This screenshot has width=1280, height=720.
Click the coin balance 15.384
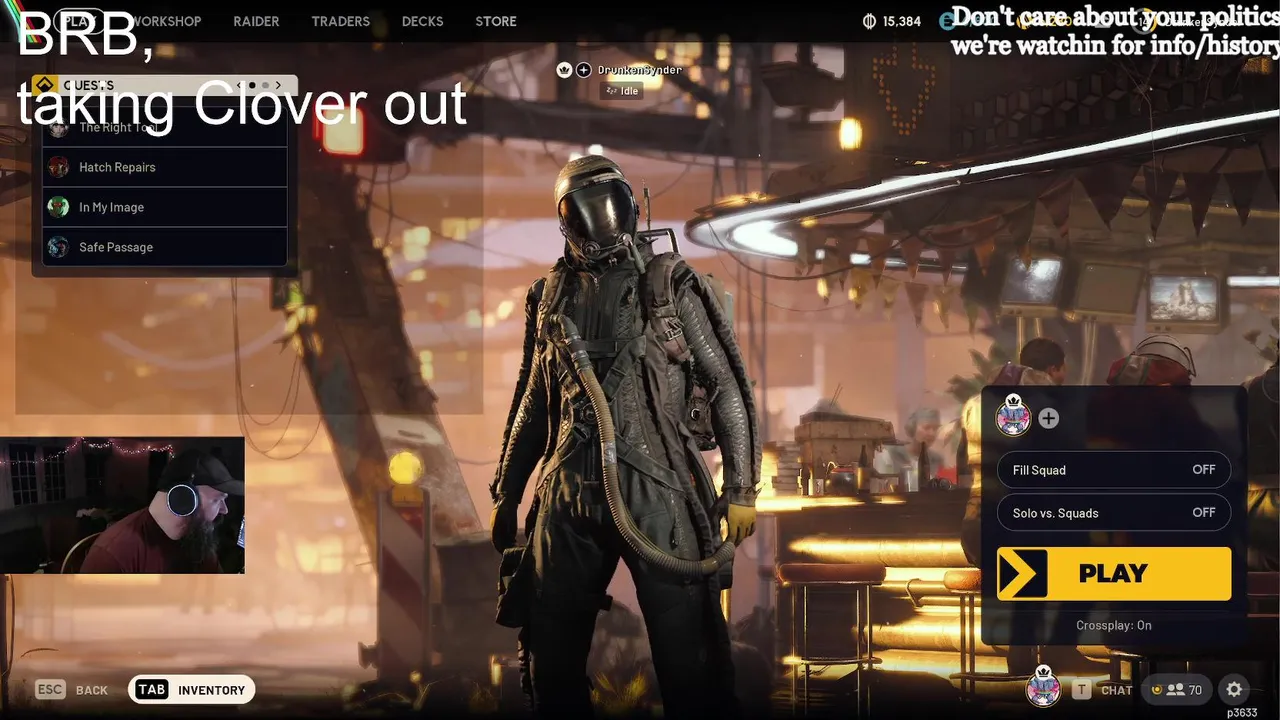[x=892, y=21]
